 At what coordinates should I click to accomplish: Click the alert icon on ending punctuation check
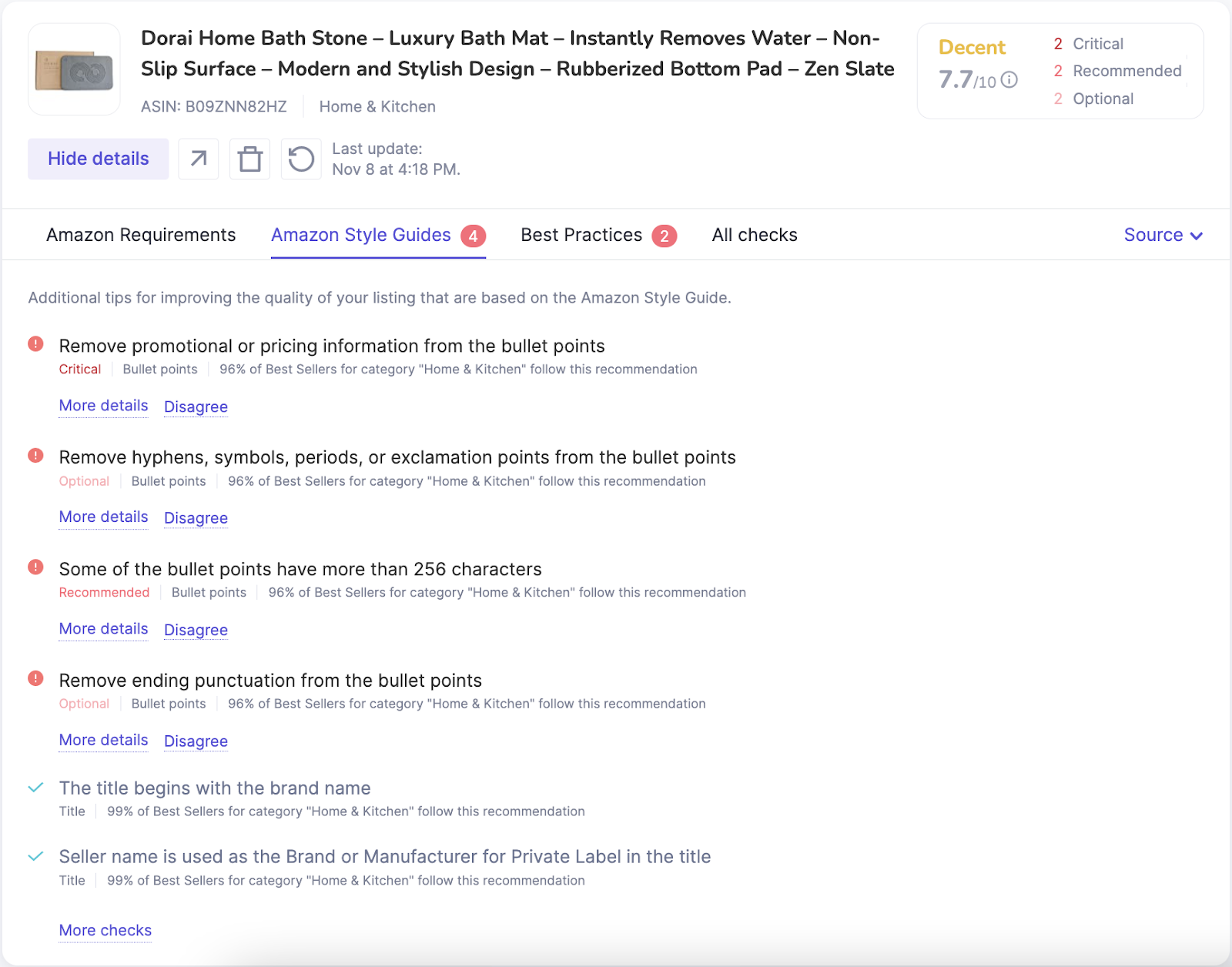pos(35,679)
